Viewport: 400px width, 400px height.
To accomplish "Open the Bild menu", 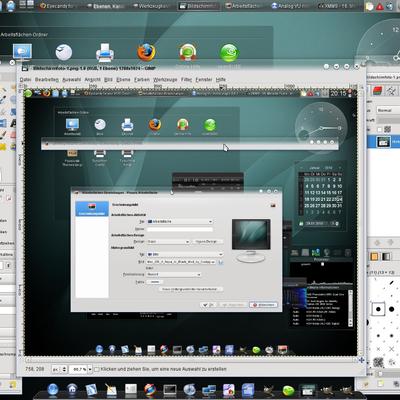I will pyautogui.click(x=108, y=80).
